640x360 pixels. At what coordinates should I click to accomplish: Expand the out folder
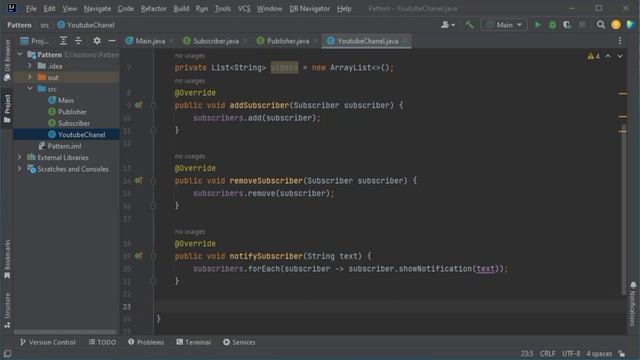30,77
